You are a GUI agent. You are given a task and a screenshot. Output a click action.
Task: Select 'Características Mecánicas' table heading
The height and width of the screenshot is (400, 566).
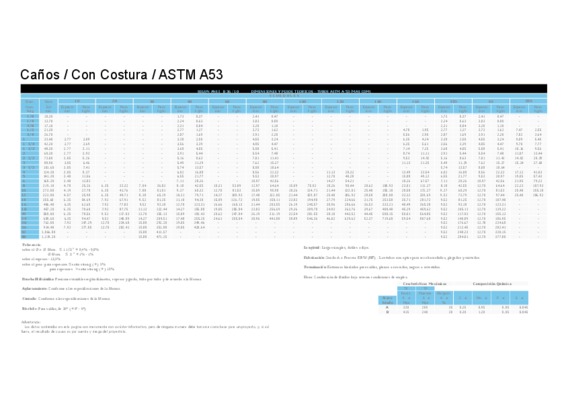[x=424, y=284]
